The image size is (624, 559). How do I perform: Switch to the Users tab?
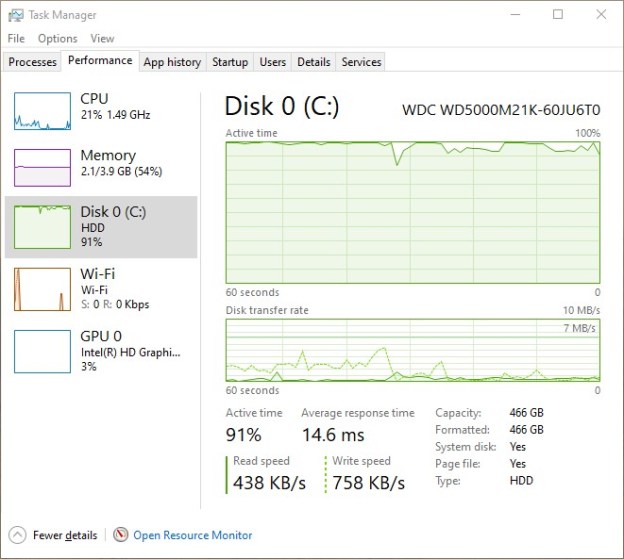pyautogui.click(x=273, y=62)
